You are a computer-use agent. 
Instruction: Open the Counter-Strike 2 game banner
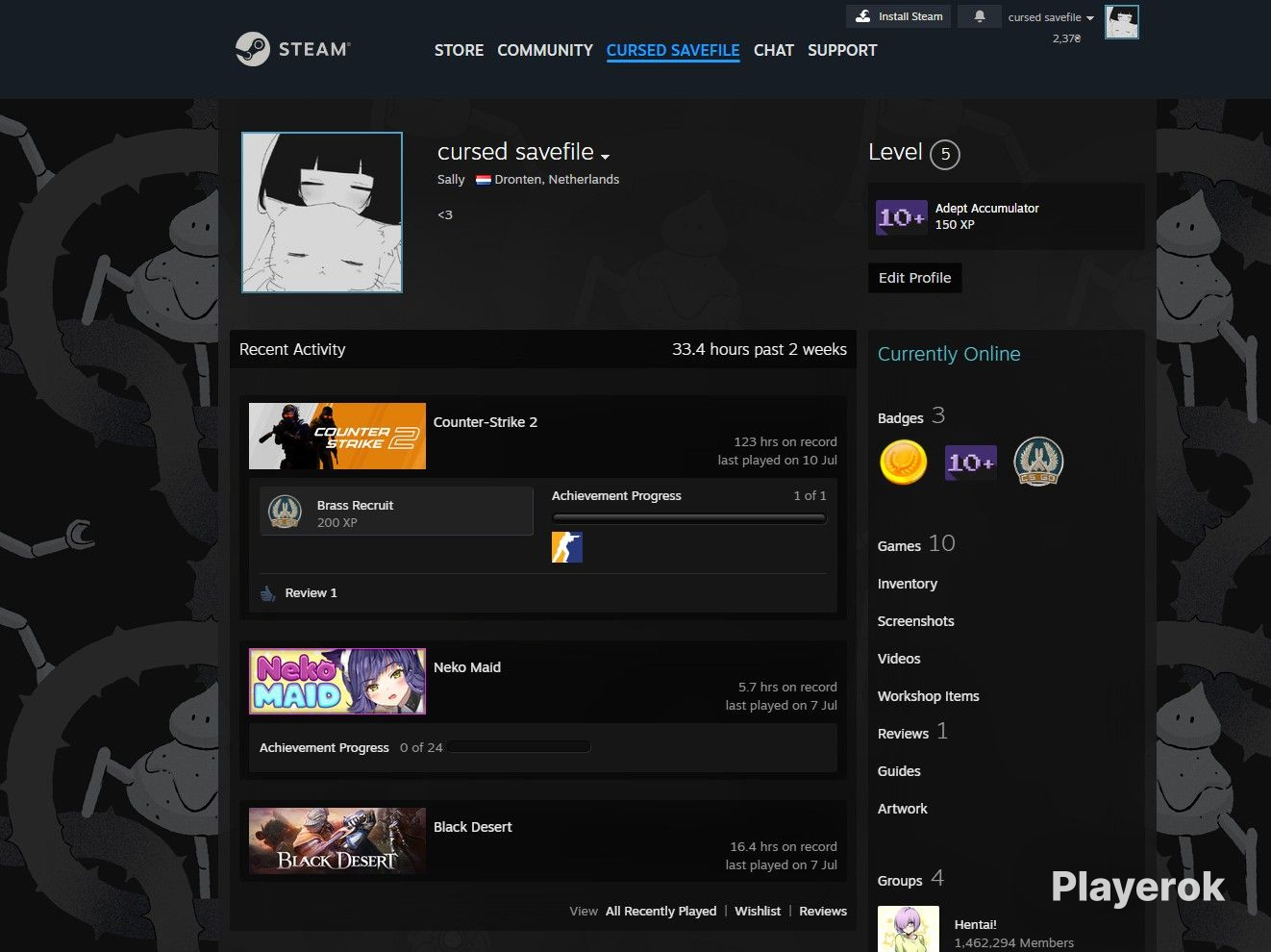337,437
